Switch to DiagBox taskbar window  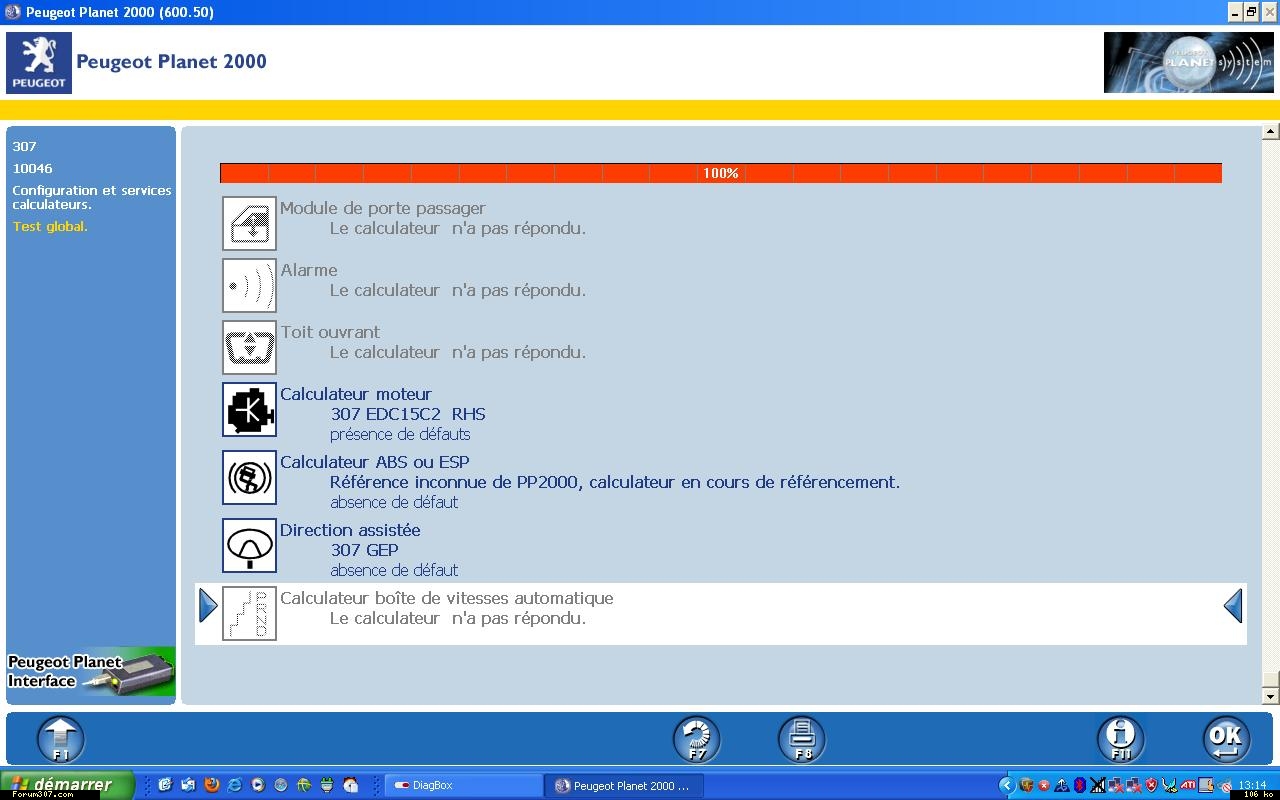(464, 786)
